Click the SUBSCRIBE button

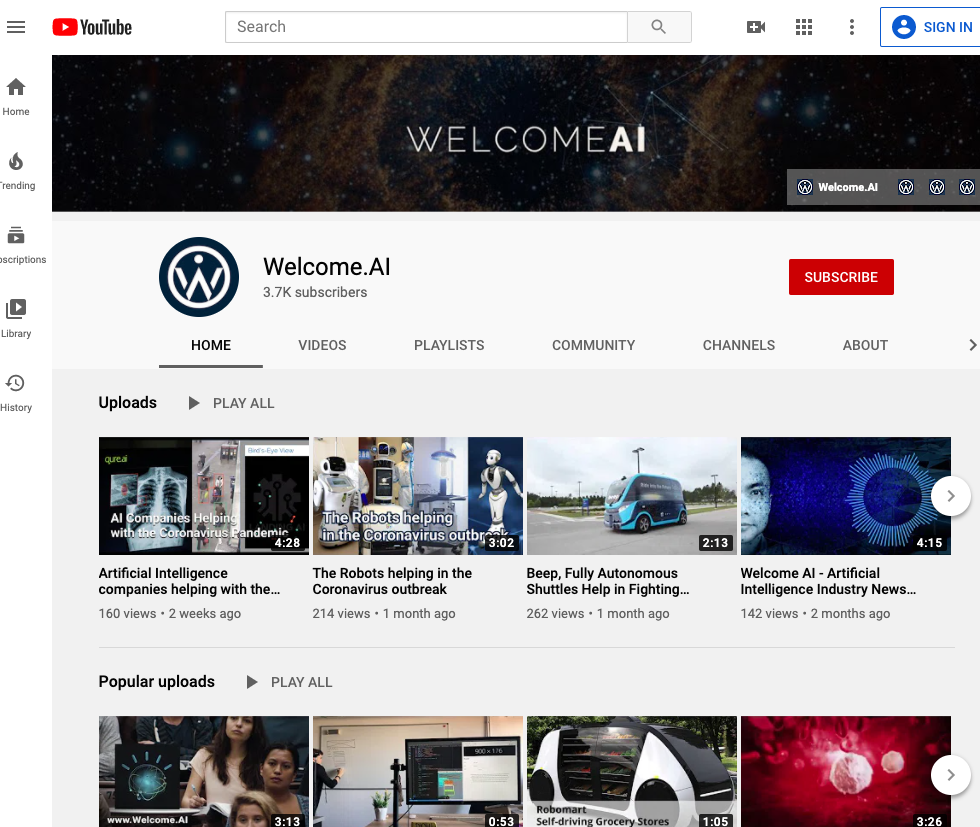pyautogui.click(x=841, y=277)
